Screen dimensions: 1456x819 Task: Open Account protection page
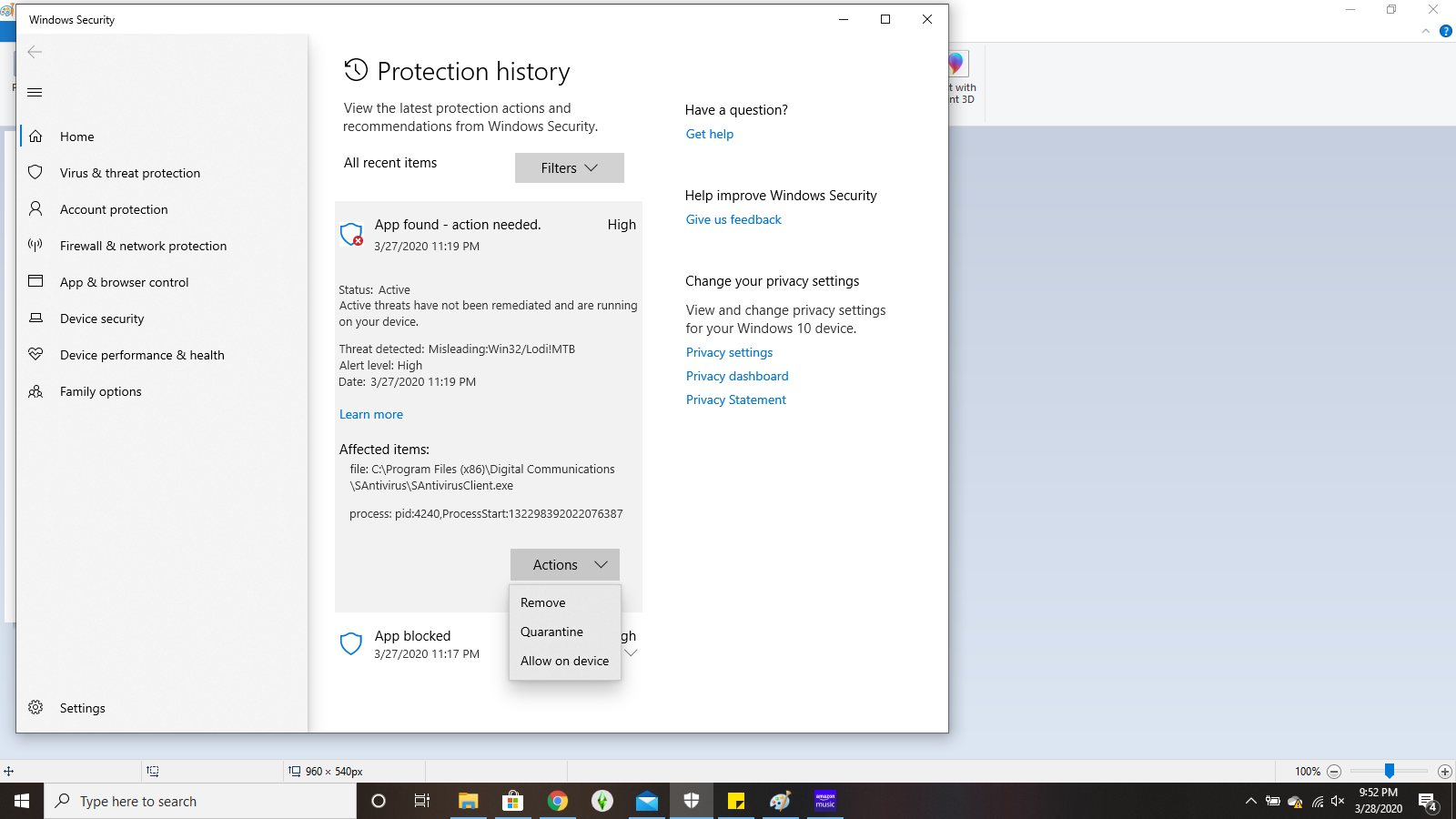(162, 209)
